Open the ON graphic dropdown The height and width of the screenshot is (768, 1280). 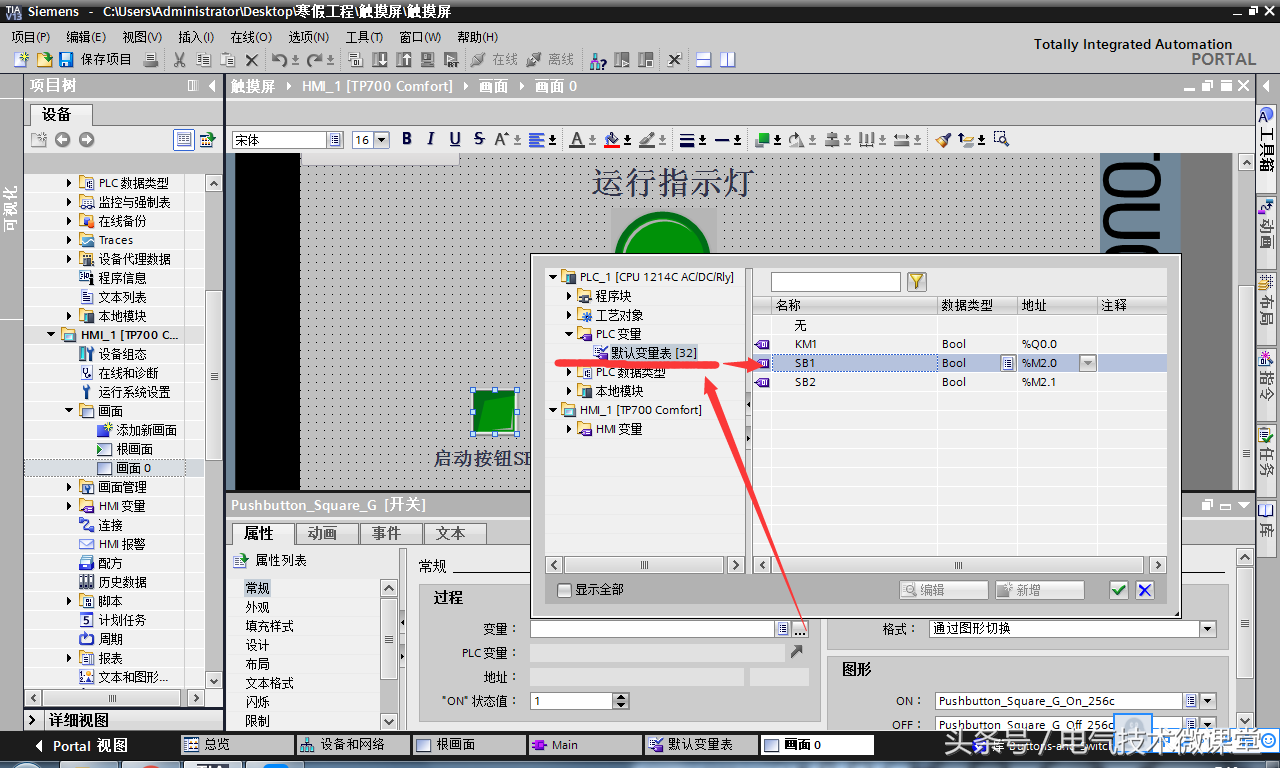[x=1208, y=701]
